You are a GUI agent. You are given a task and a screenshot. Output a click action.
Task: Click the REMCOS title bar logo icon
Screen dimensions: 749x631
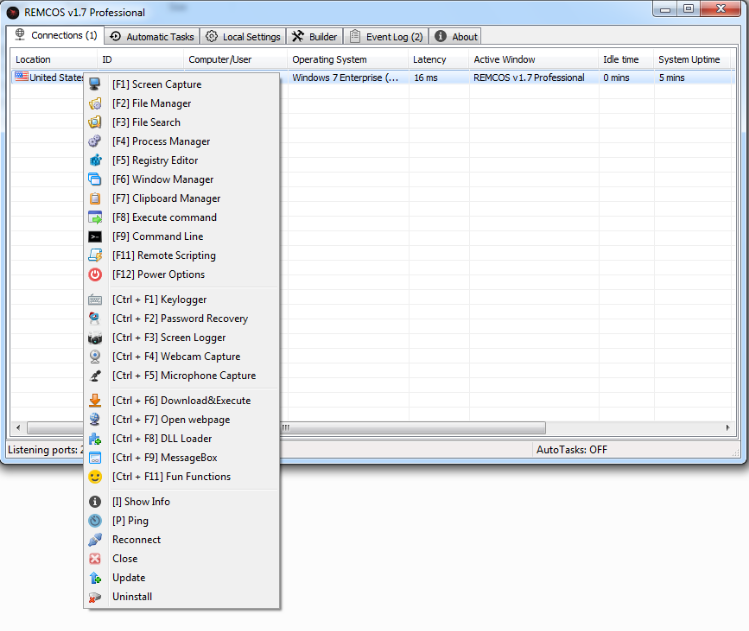(13, 12)
